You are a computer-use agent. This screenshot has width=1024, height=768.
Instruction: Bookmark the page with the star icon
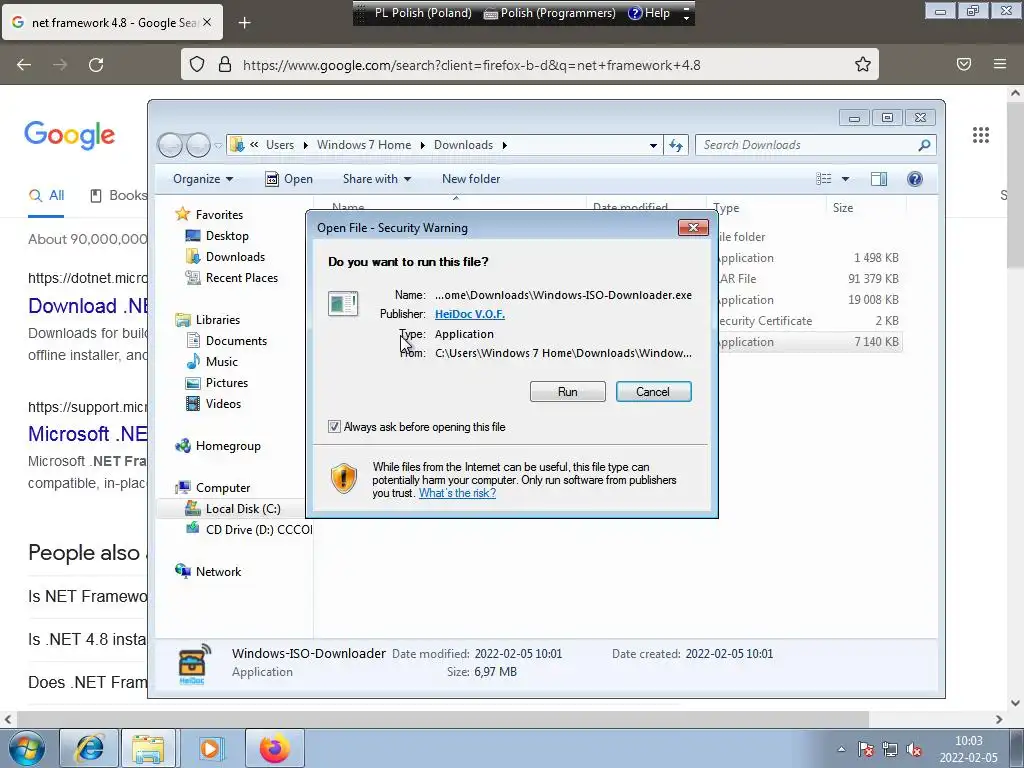click(863, 64)
